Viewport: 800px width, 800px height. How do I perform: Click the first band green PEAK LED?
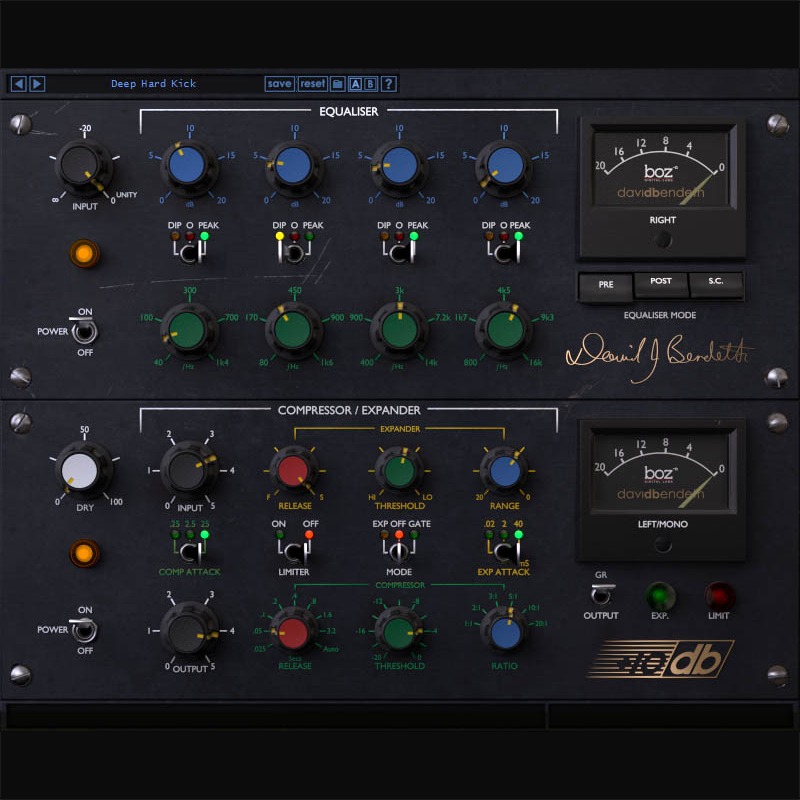coord(205,236)
